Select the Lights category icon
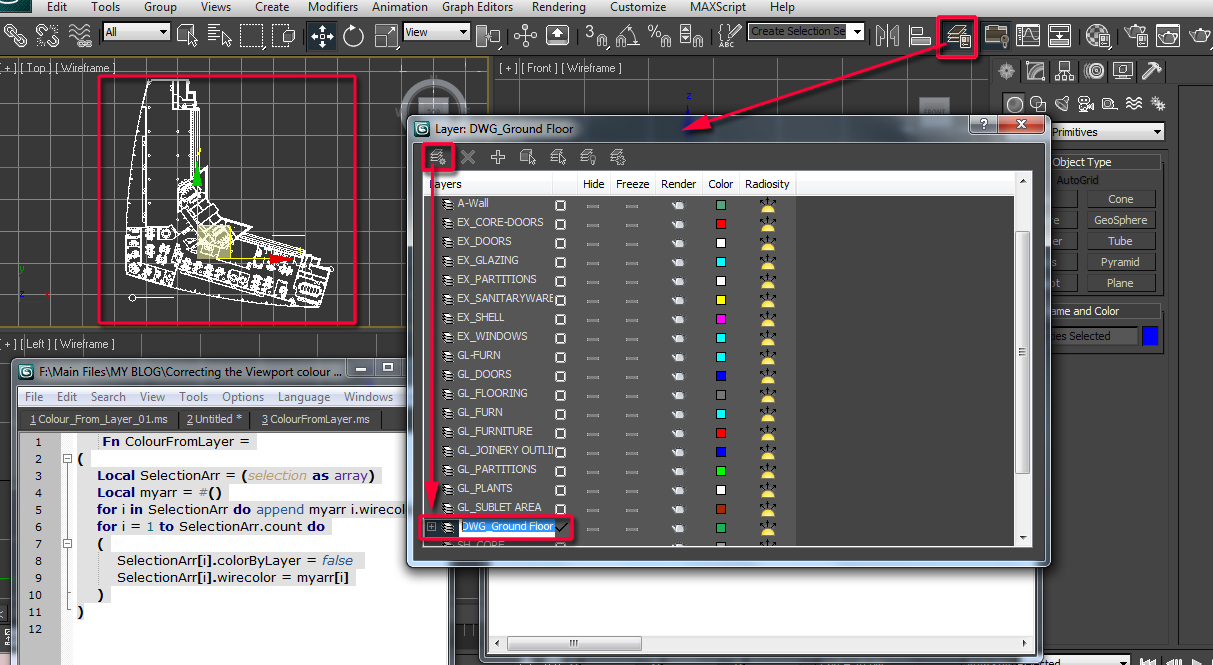1213x665 pixels. click(x=1062, y=103)
